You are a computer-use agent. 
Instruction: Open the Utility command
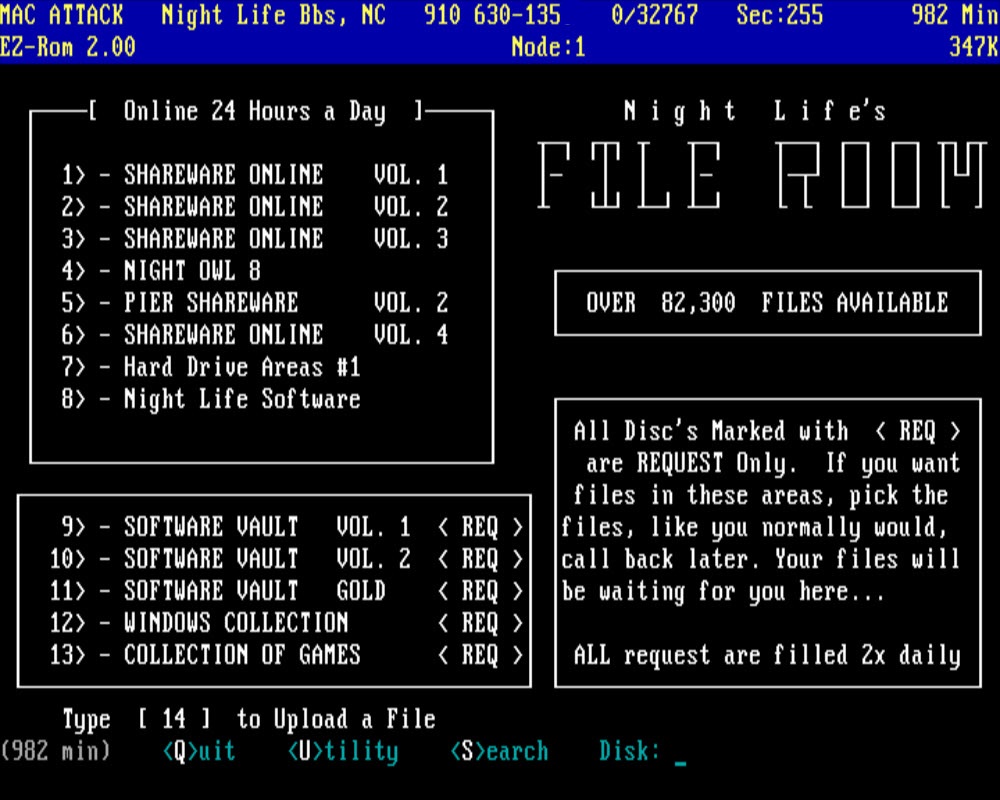(x=342, y=751)
